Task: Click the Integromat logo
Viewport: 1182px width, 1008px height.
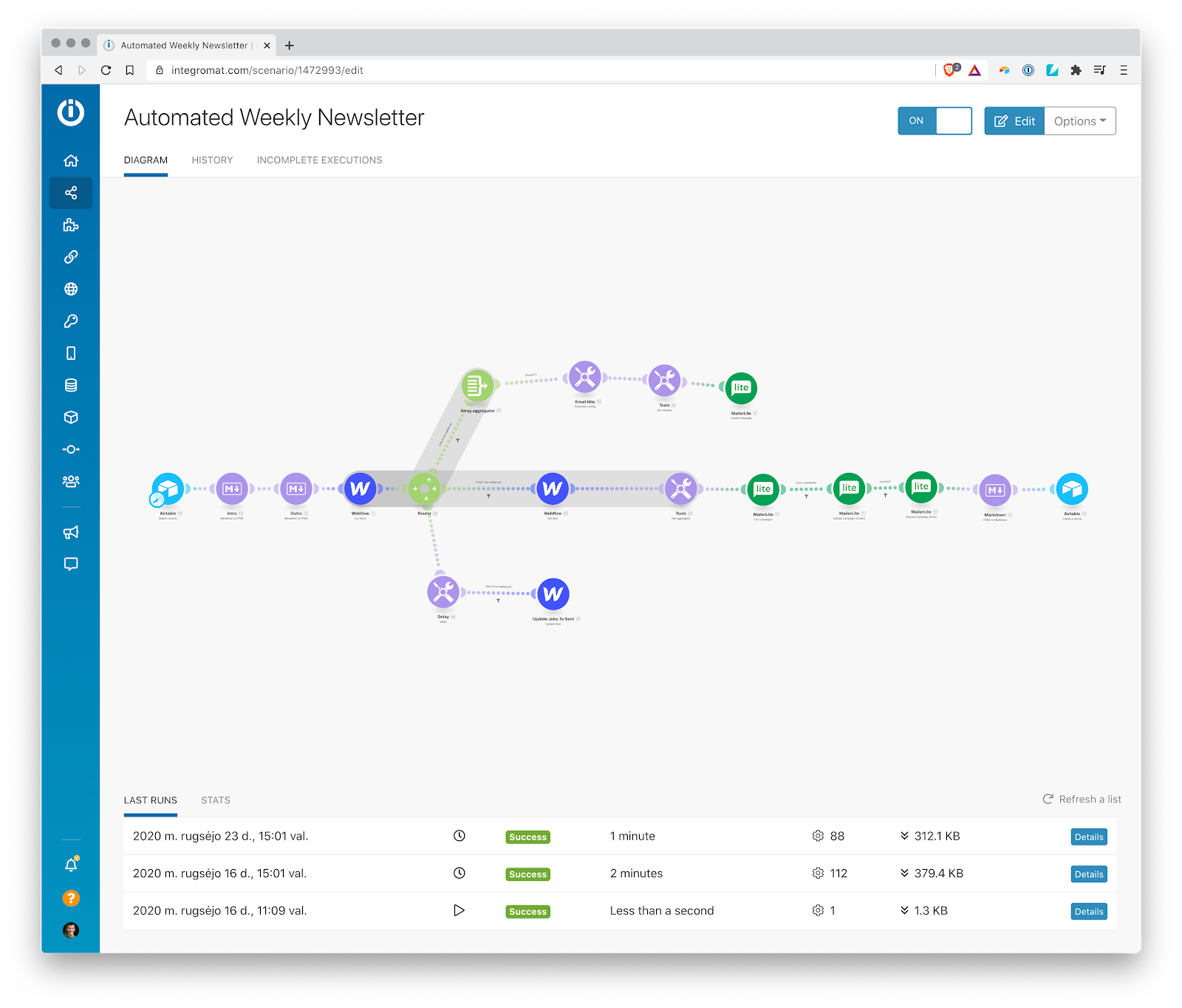Action: [71, 112]
